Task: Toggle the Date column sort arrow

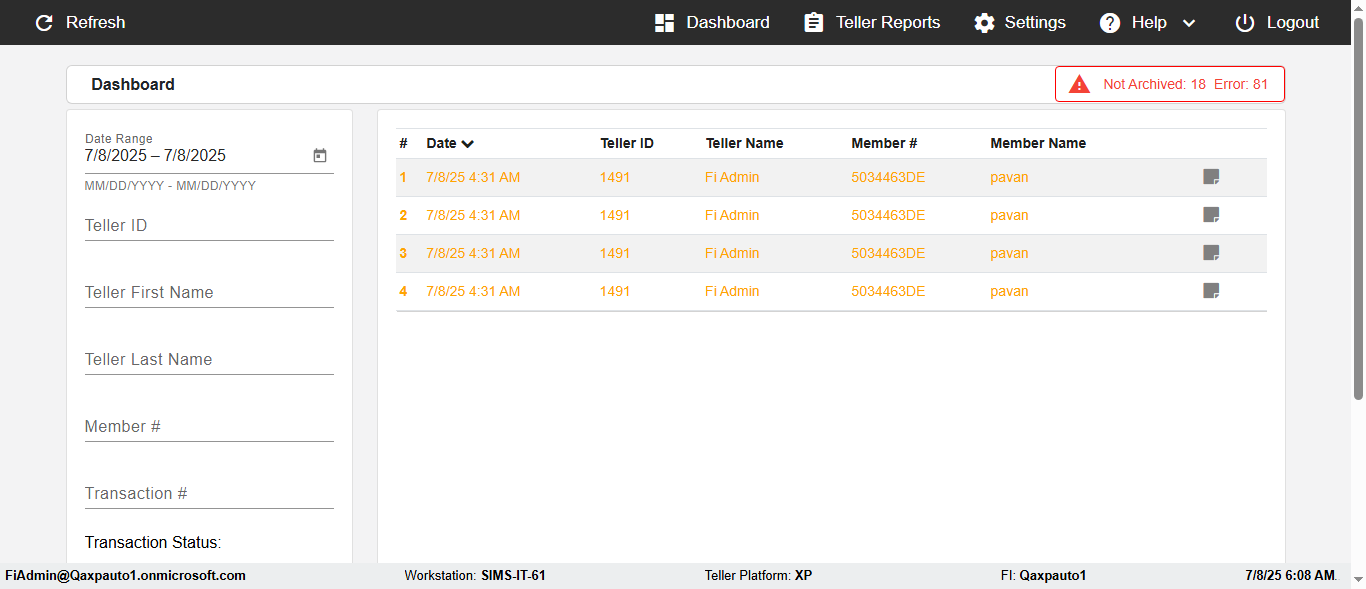Action: coord(468,144)
